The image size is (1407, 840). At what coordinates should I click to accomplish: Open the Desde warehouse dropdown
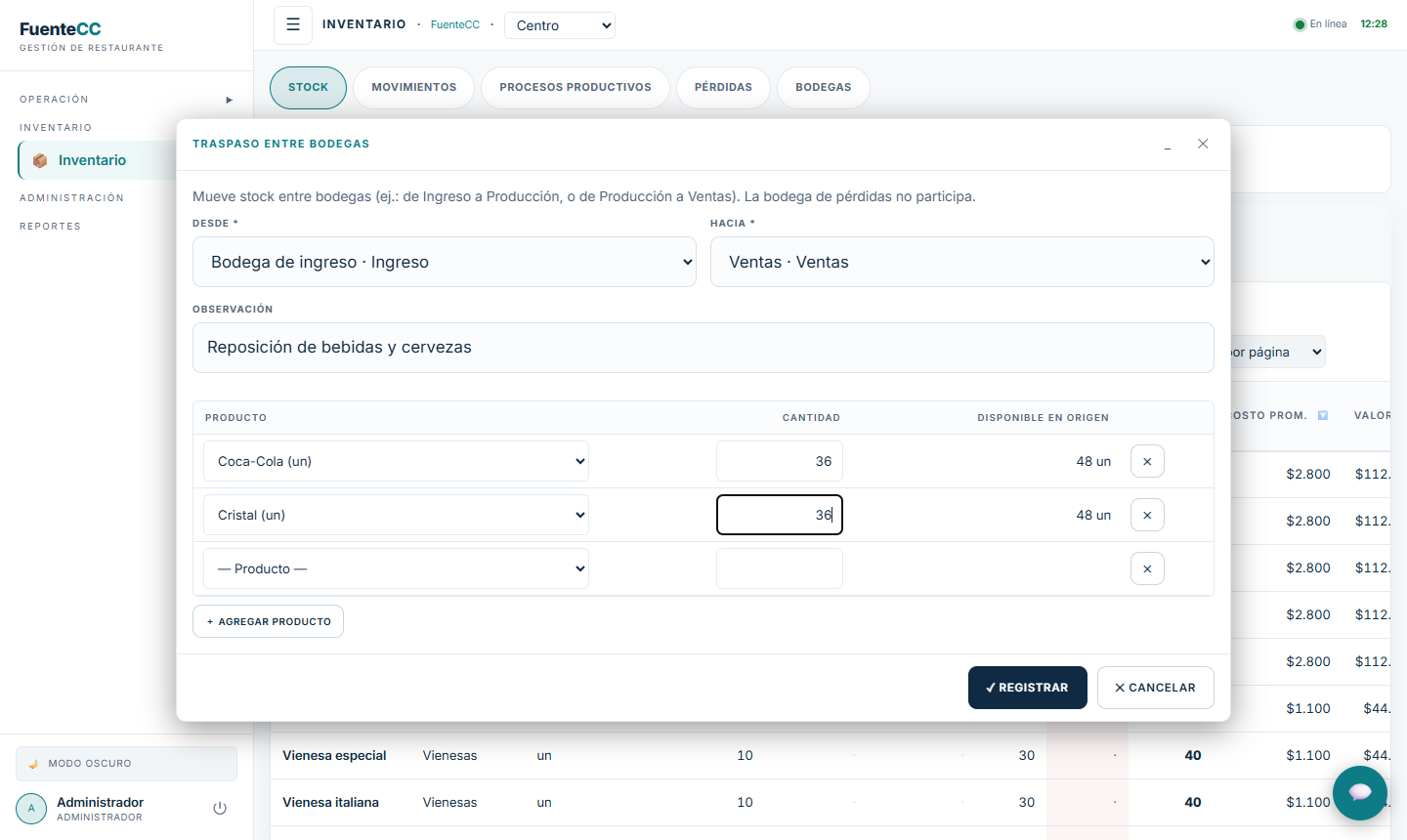[x=445, y=262]
